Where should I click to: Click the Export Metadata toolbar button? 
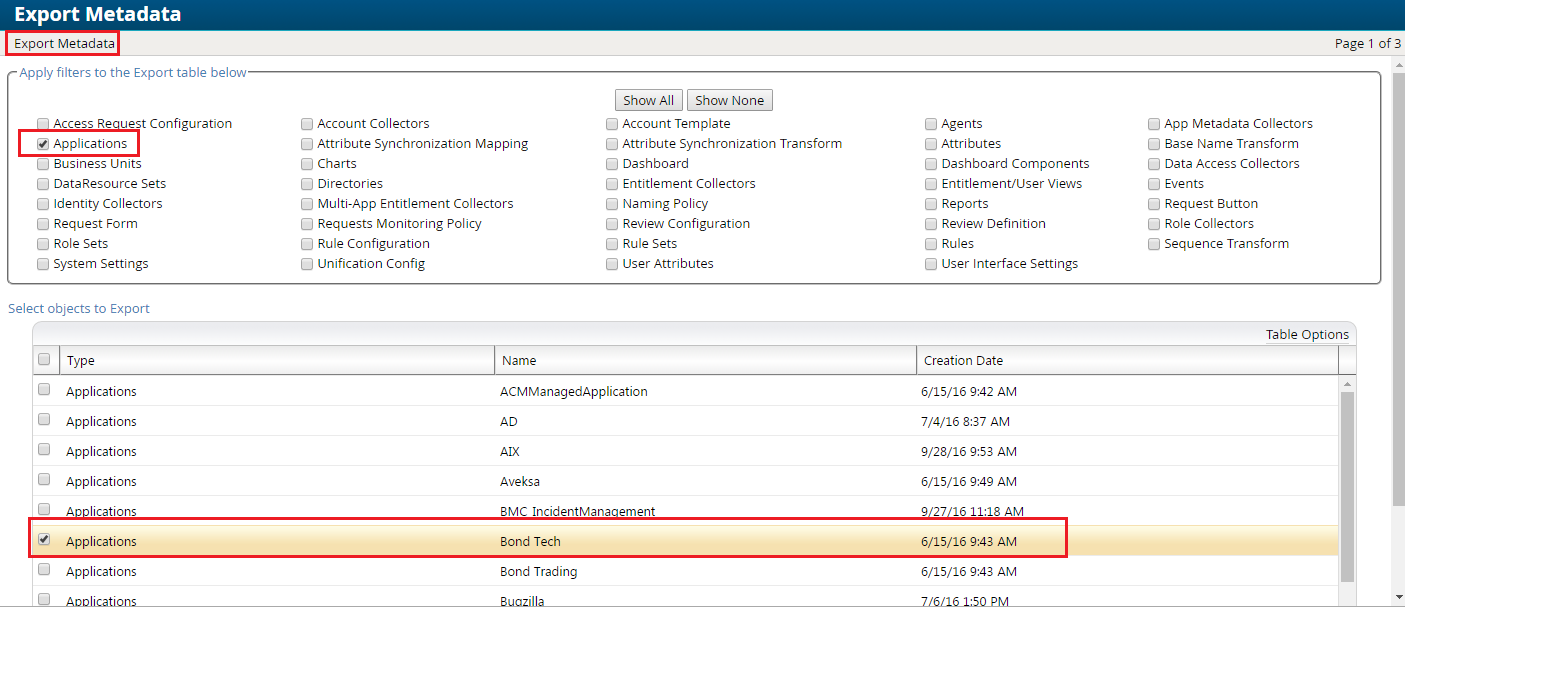pyautogui.click(x=64, y=44)
